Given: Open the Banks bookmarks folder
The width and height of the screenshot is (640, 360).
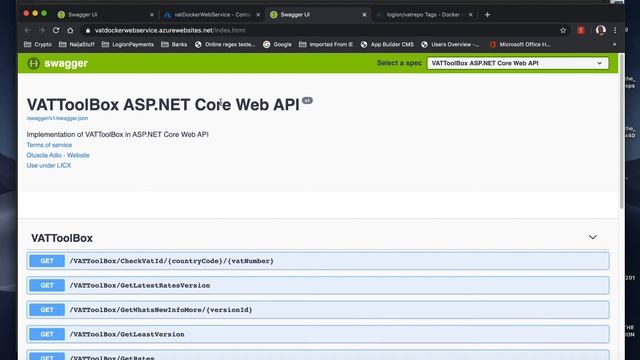Looking at the screenshot, I should pyautogui.click(x=174, y=44).
